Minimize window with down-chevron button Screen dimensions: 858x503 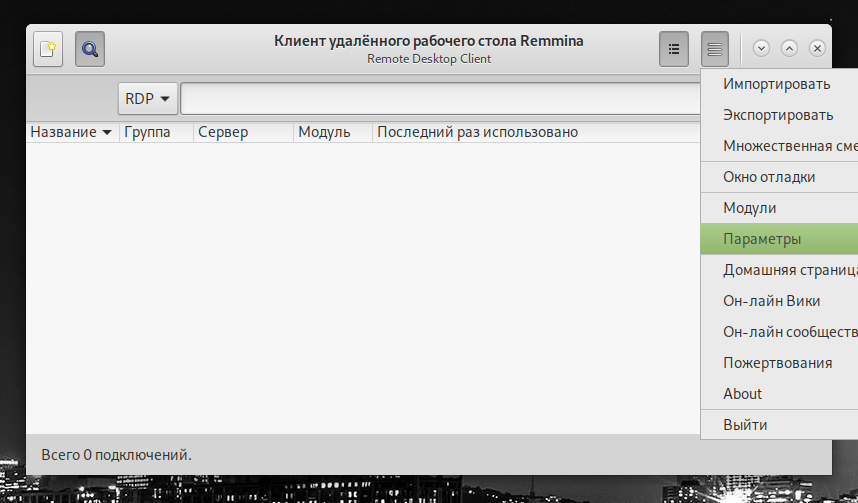[761, 49]
